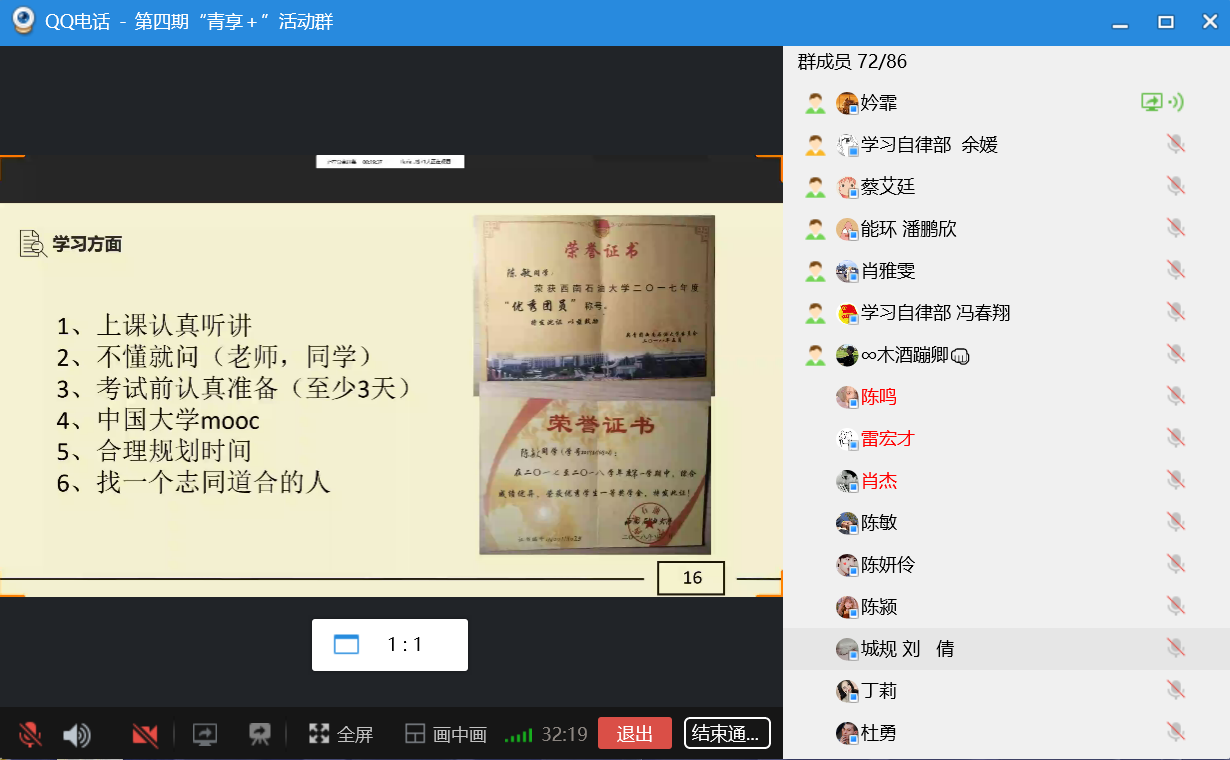Click the avatar of 雷宏才
Image resolution: width=1230 pixels, height=760 pixels.
pos(847,439)
